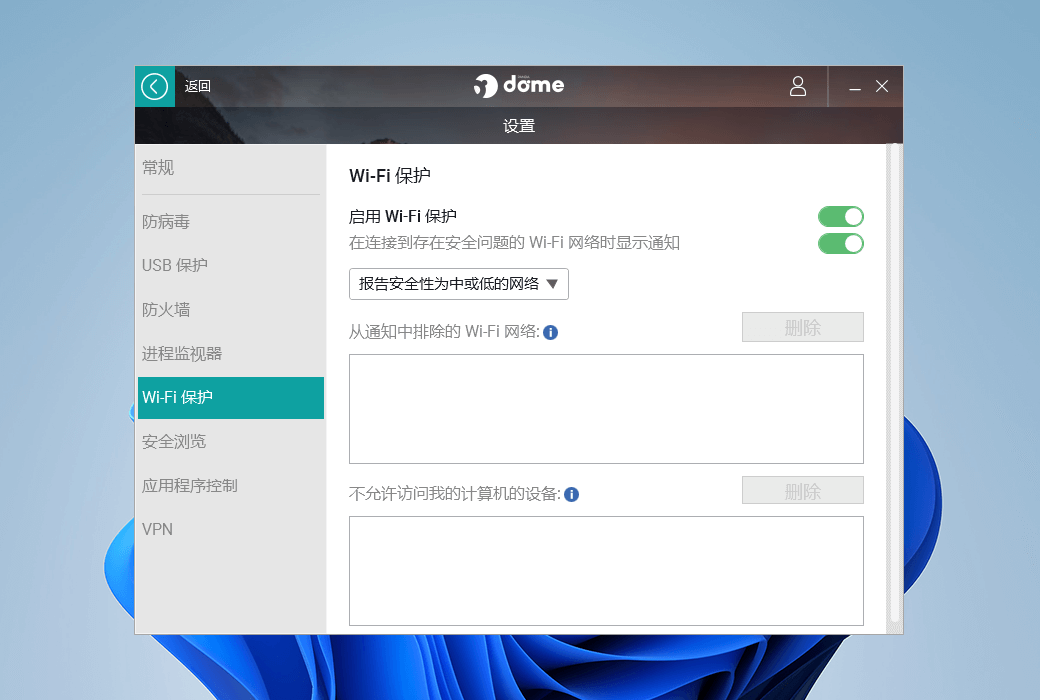Screen dimensions: 1040x700
Task: Click info icon beside excluded Wi-Fi networks
Action: pyautogui.click(x=550, y=332)
